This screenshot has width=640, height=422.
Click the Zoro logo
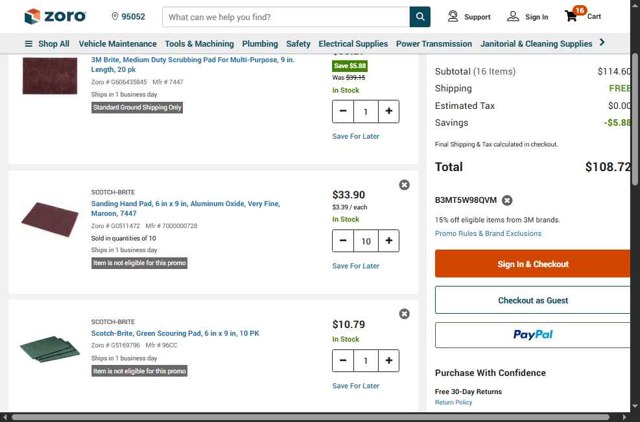[55, 16]
